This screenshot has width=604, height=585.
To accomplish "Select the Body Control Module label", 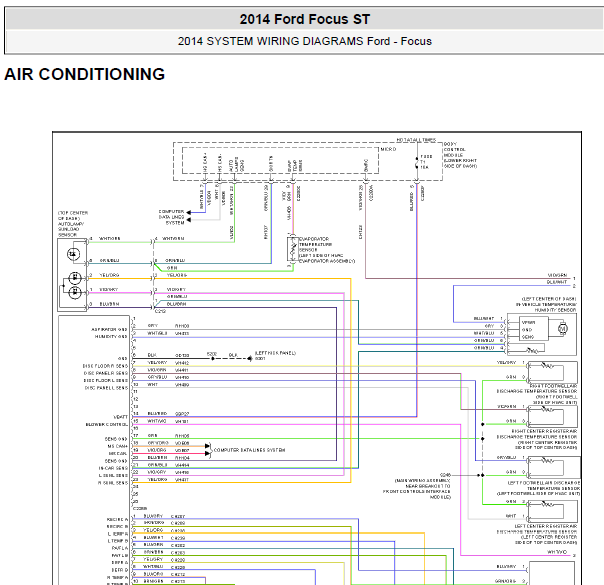I will pyautogui.click(x=460, y=155).
